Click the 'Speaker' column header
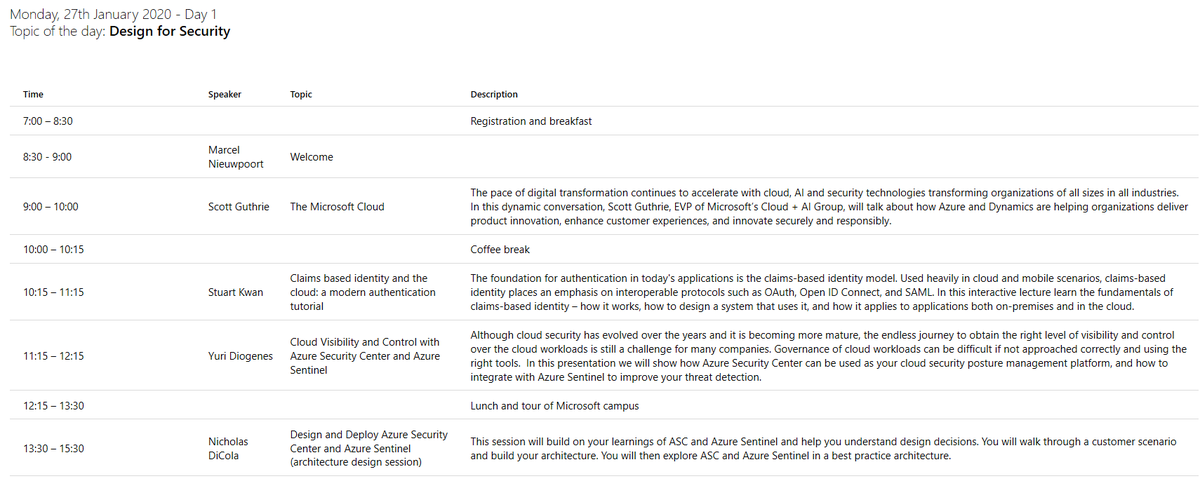 coord(225,95)
